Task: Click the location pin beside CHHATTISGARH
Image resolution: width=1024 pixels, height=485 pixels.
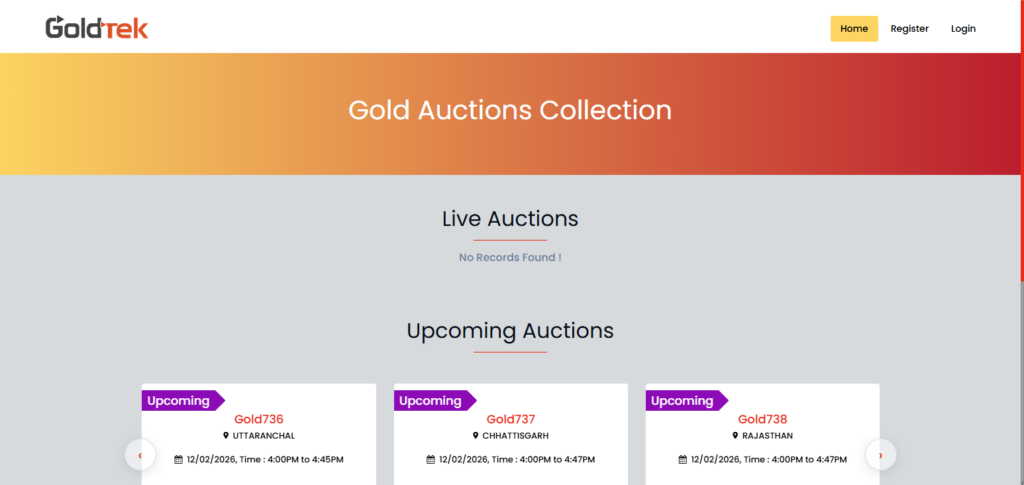Action: [x=476, y=436]
